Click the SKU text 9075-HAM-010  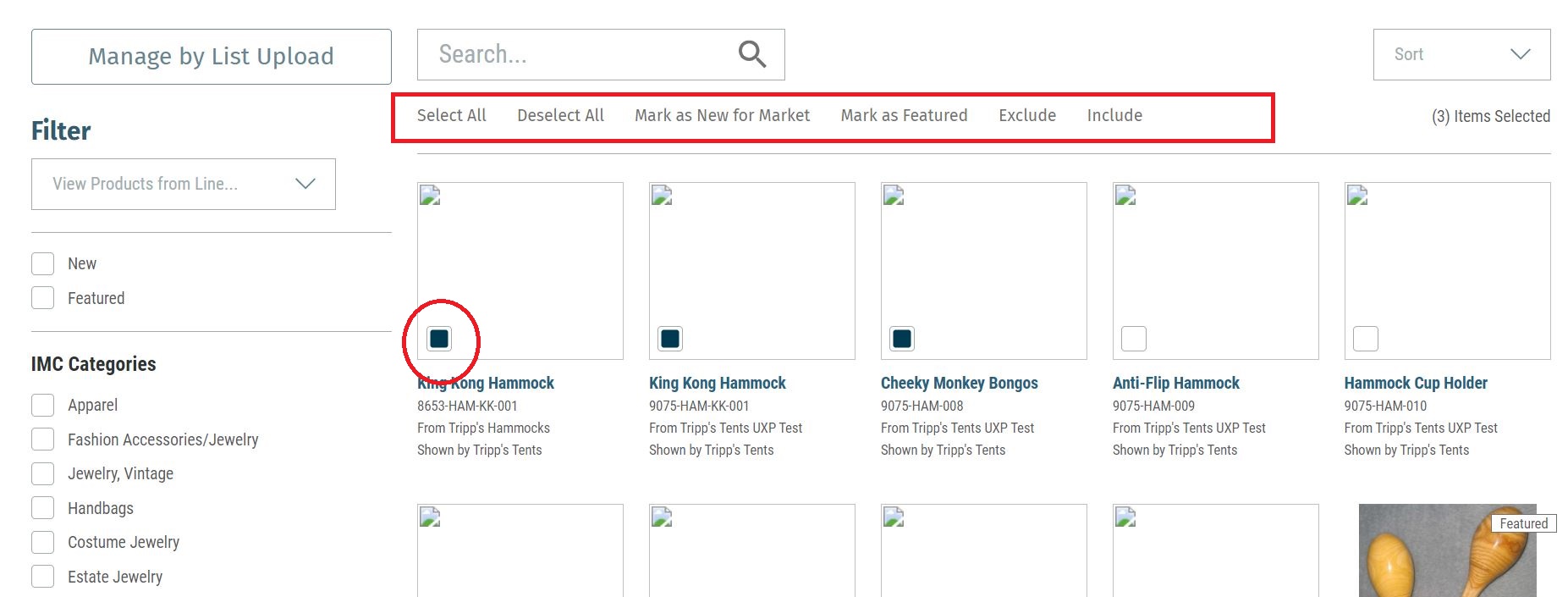point(1386,406)
